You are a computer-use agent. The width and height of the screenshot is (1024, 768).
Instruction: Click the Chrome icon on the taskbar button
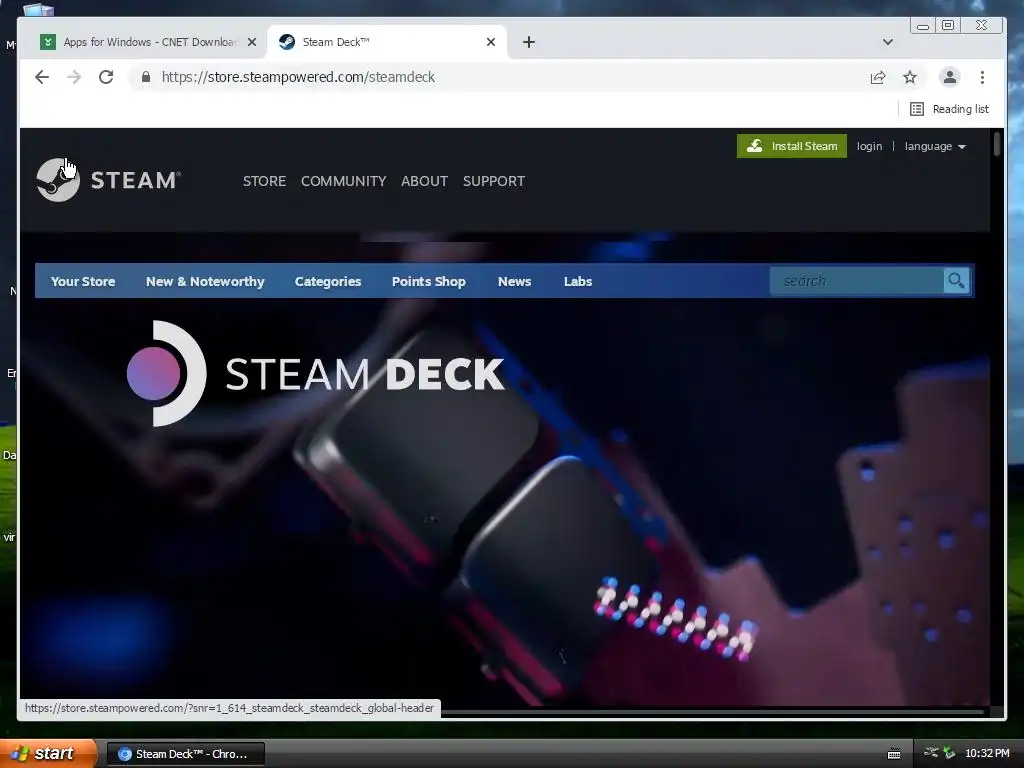[125, 754]
